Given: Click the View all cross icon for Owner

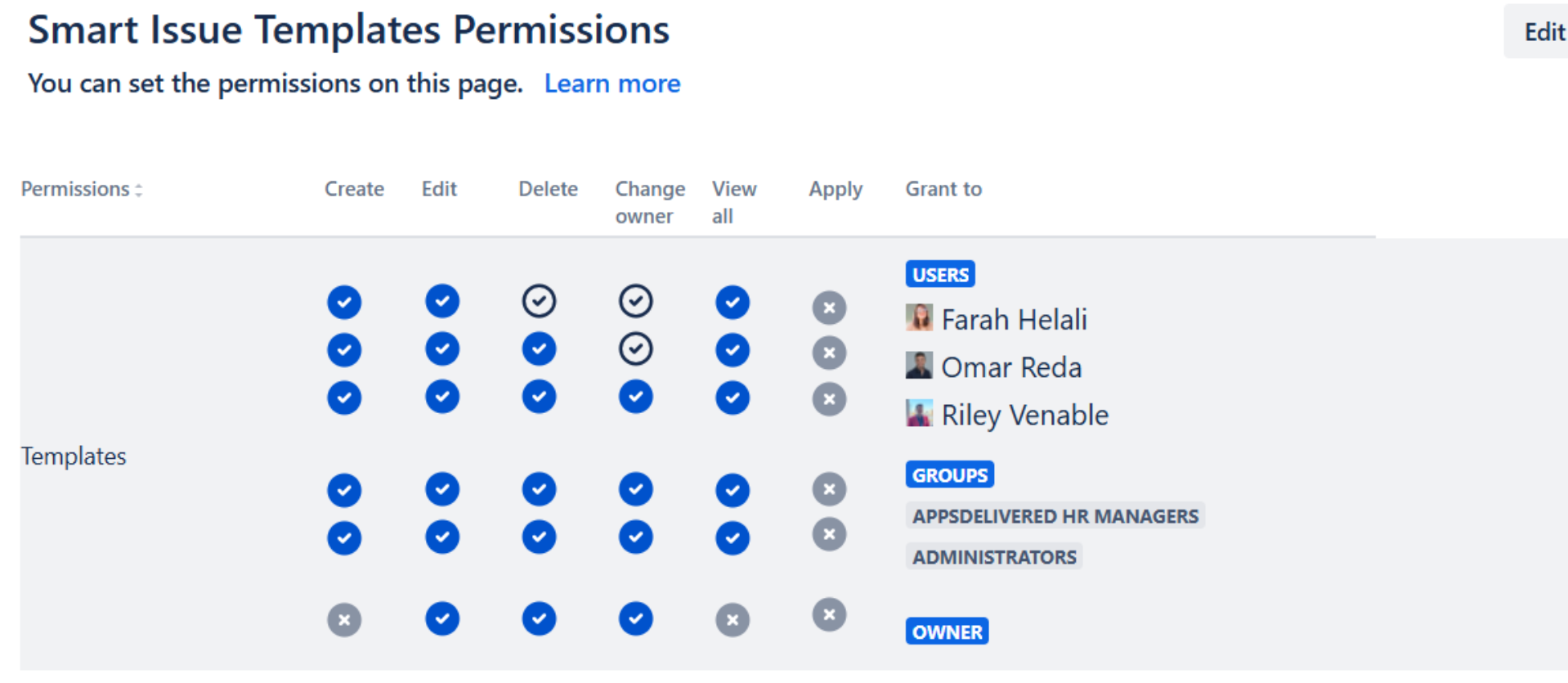Looking at the screenshot, I should tap(732, 620).
